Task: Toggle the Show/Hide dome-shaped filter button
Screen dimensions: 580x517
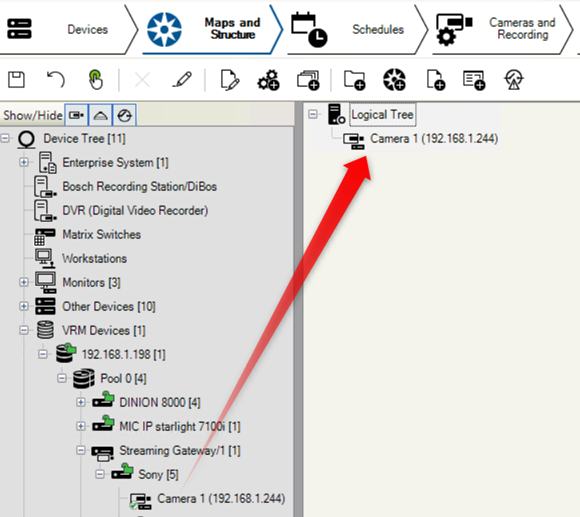Action: (x=101, y=115)
